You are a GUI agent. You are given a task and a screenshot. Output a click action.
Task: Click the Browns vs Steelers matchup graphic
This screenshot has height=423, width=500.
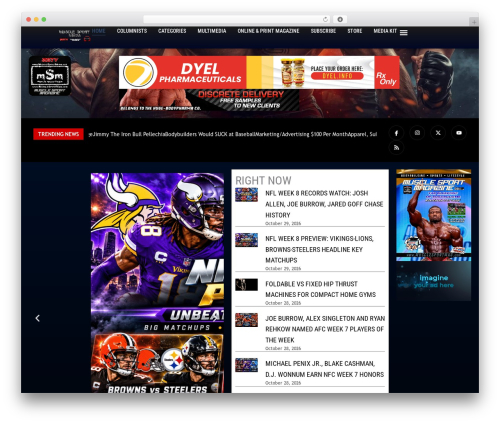[157, 363]
